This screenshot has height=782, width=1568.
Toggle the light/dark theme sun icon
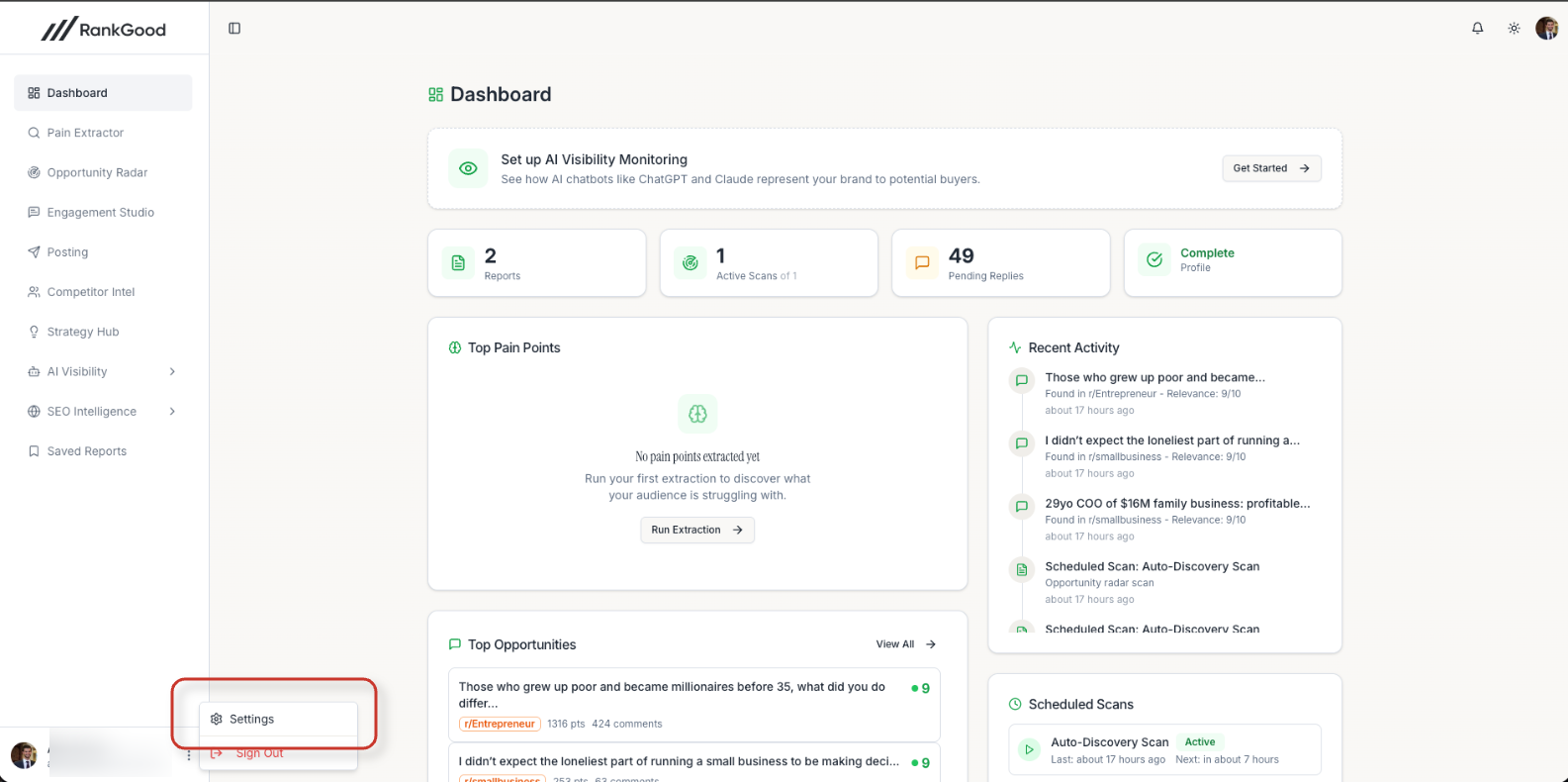(x=1514, y=29)
